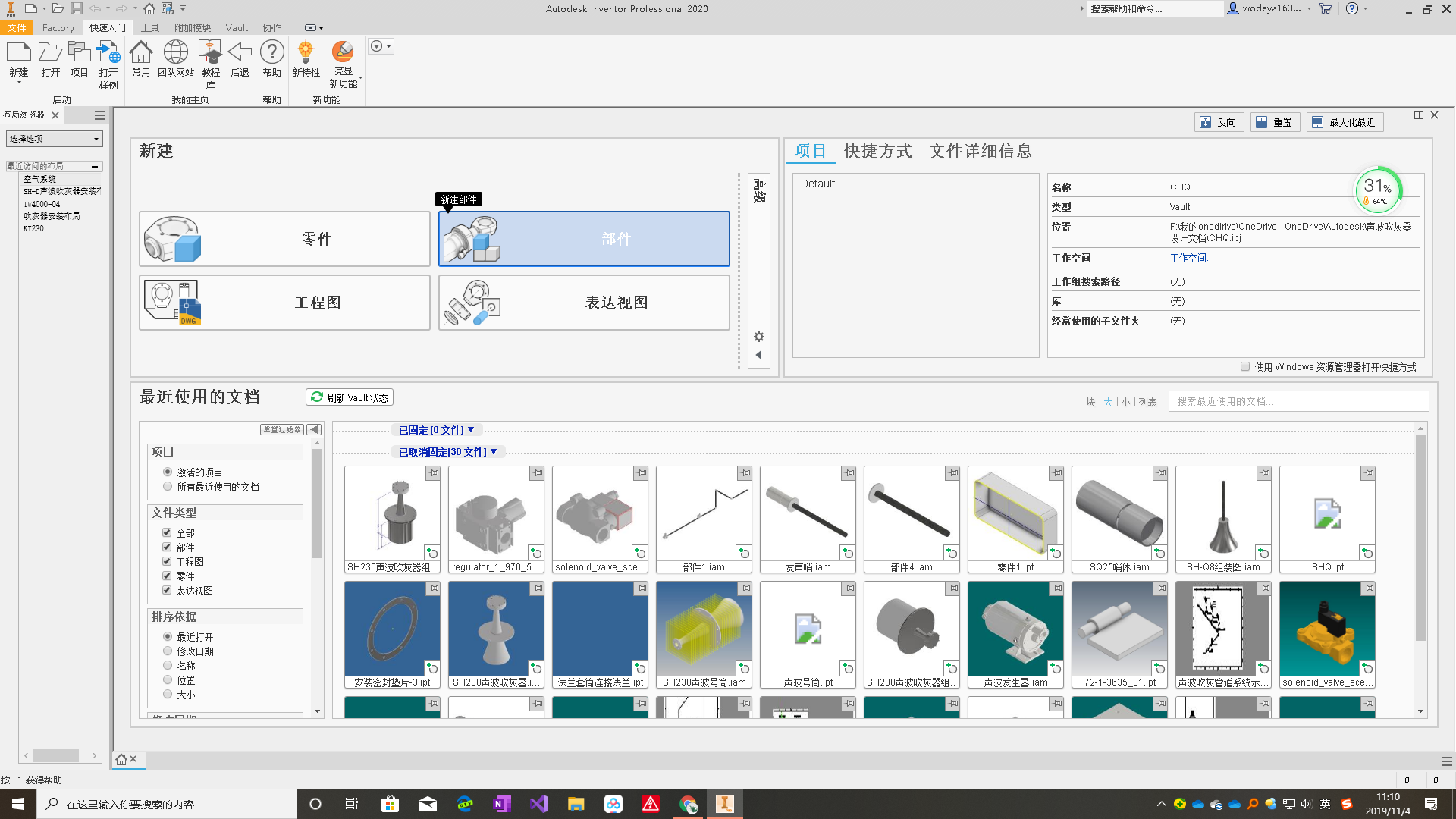Toggle the 部件 file type checkbox
This screenshot has width=1456, height=819.
tap(167, 548)
